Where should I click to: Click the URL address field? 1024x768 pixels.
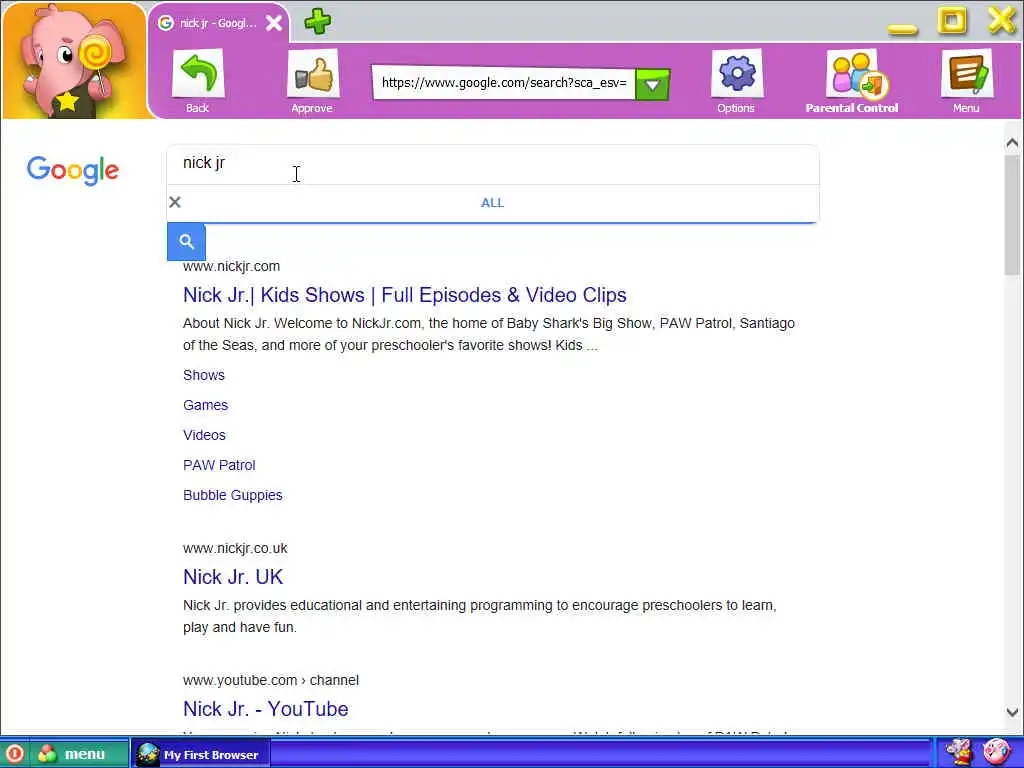point(504,83)
